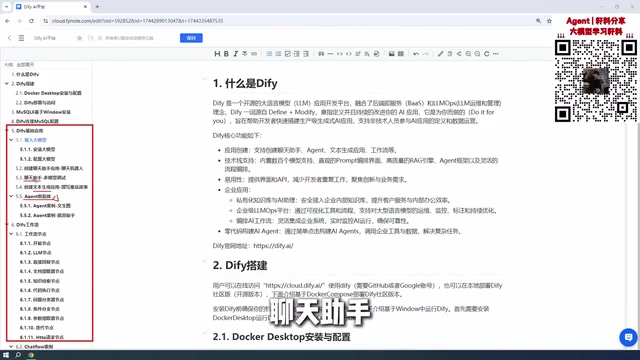Zoom in using magnifier plus icon

468,54
